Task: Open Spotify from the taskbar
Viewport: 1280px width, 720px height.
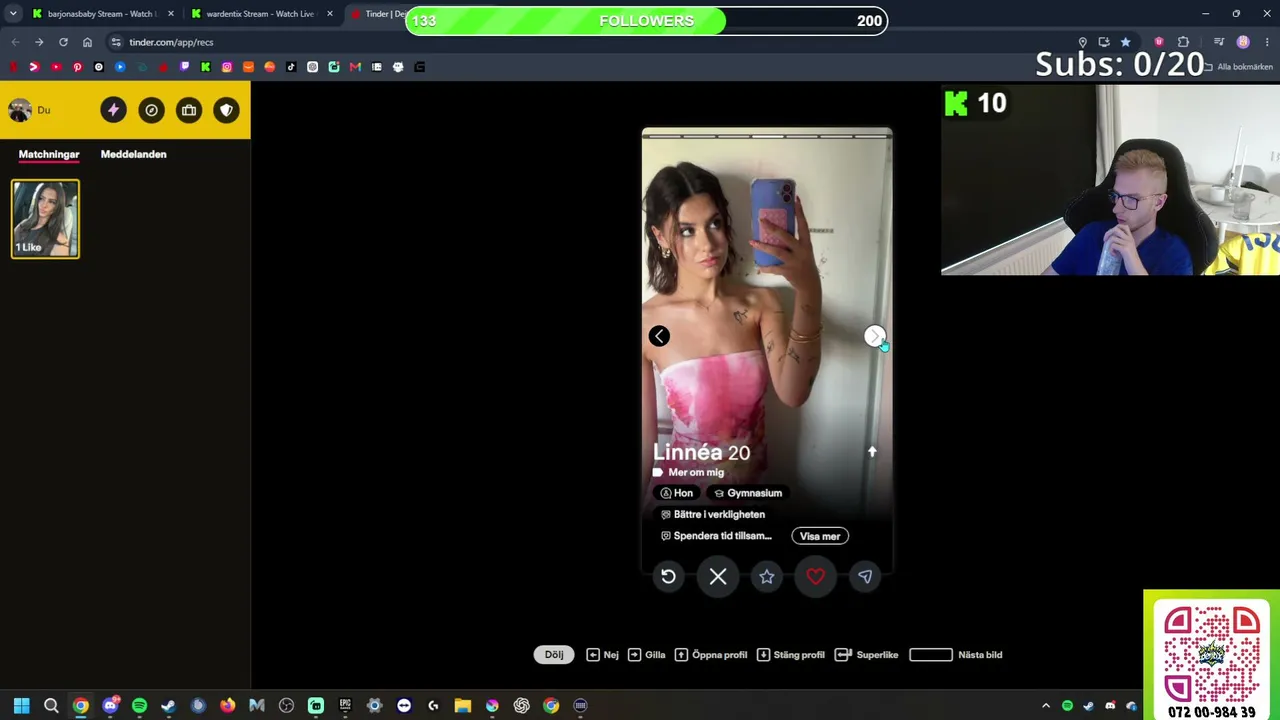Action: [x=139, y=706]
